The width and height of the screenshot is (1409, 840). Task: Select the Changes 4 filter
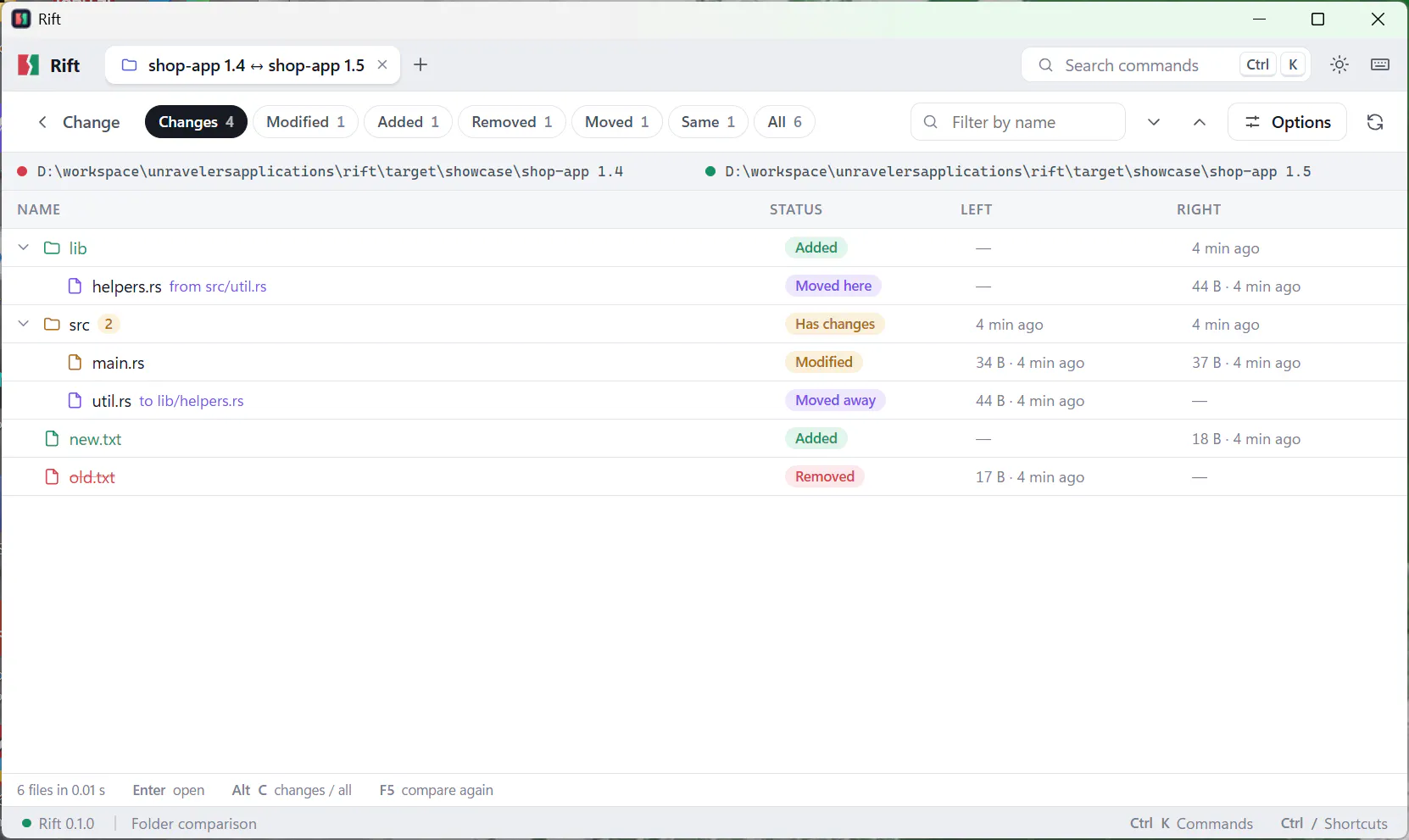[x=196, y=122]
